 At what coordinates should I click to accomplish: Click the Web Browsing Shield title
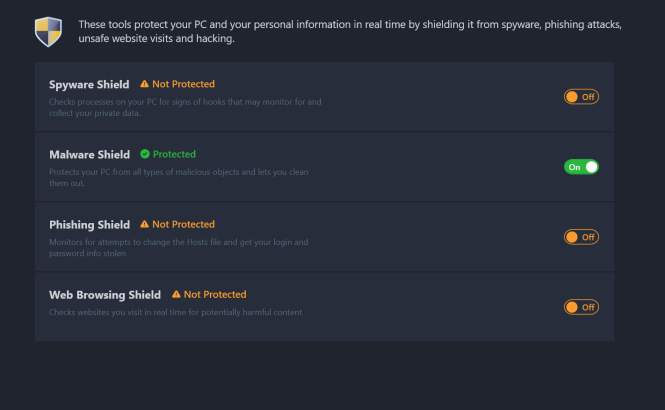[105, 295]
